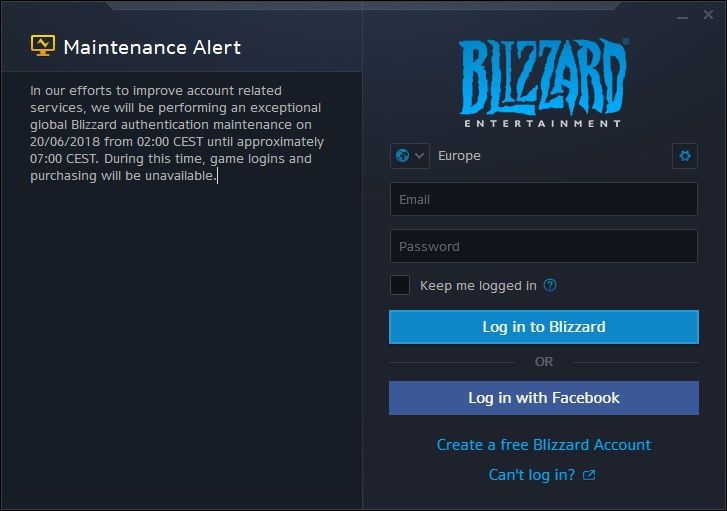
Task: Enable the Keep me logged in checkbox
Action: (400, 285)
